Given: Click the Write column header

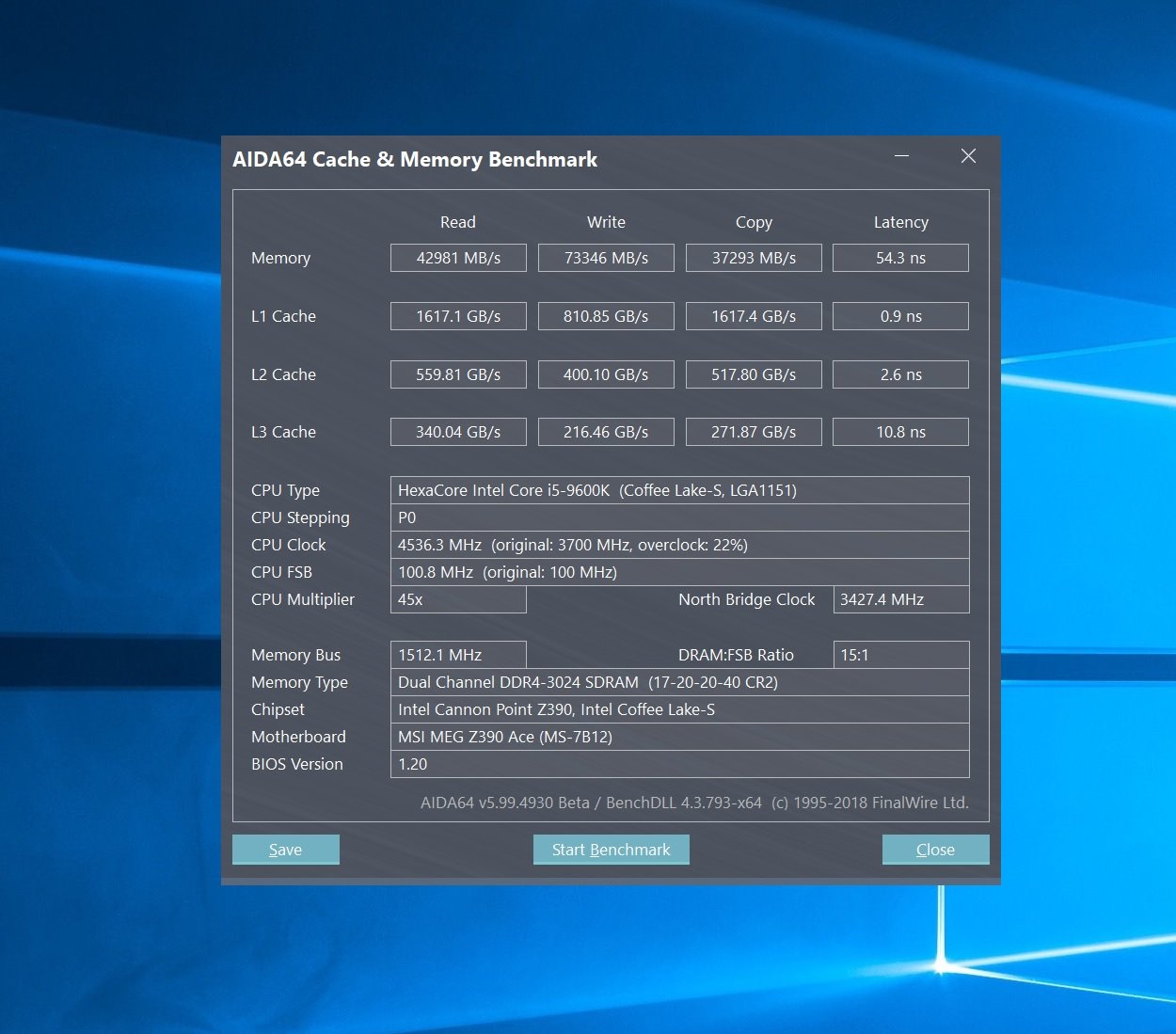Looking at the screenshot, I should coord(606,222).
